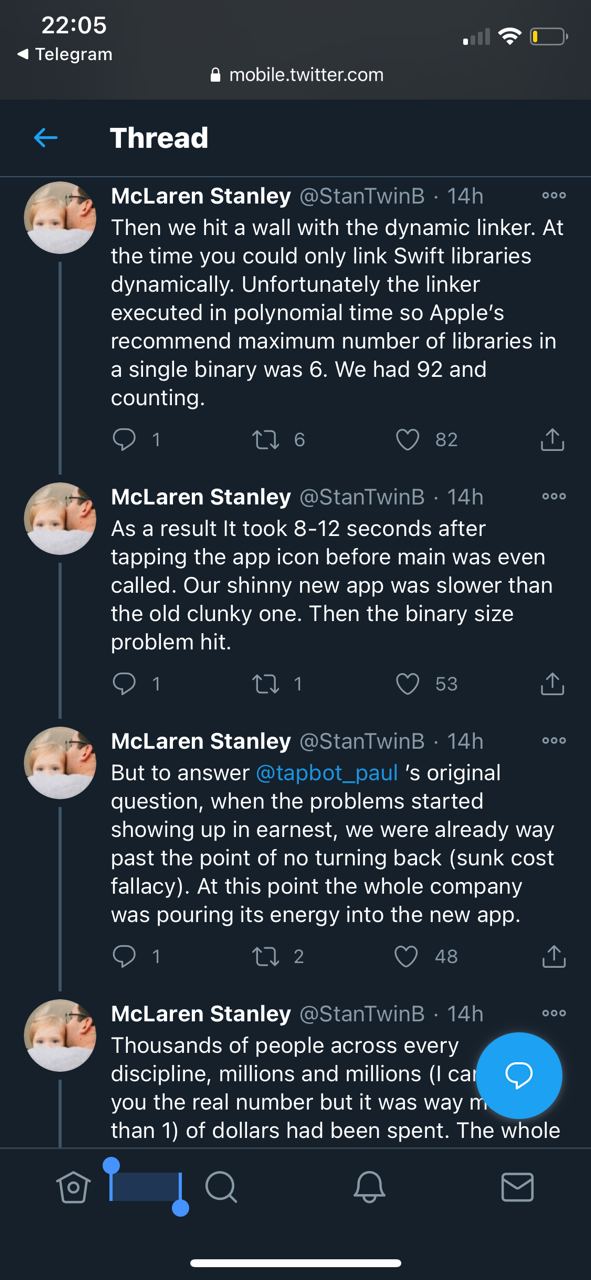Open Notifications bell tab
The height and width of the screenshot is (1280, 591).
pyautogui.click(x=369, y=1187)
